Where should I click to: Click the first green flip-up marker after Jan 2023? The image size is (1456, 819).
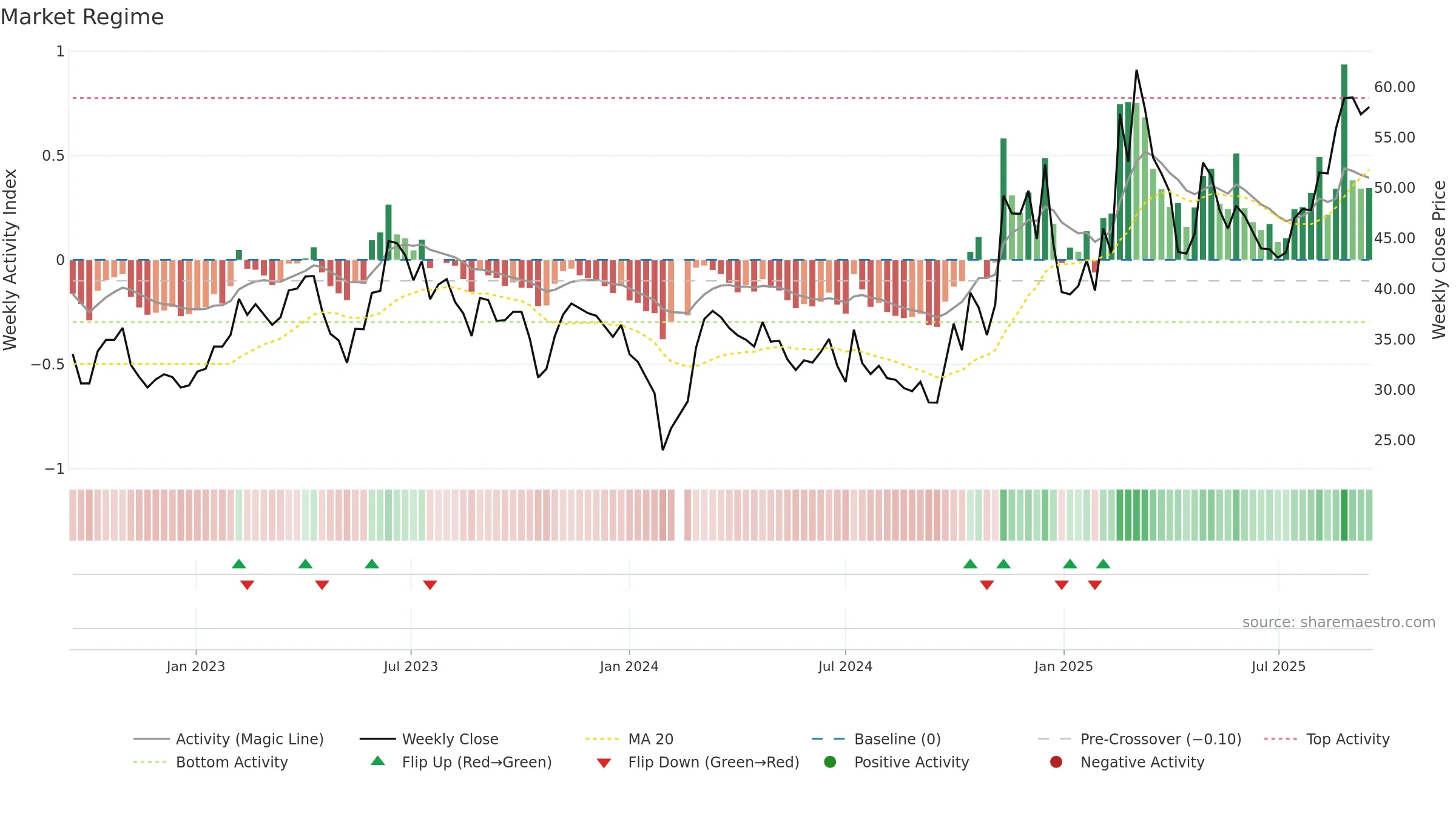tap(239, 564)
